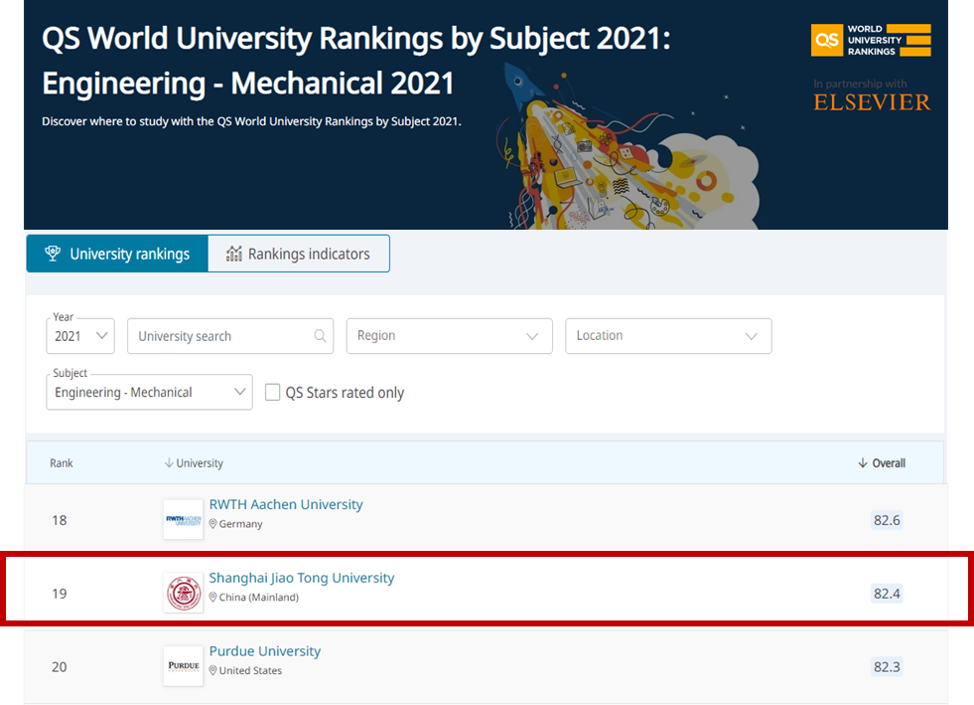Click the Purdue University logo
974x705 pixels.
coord(183,666)
